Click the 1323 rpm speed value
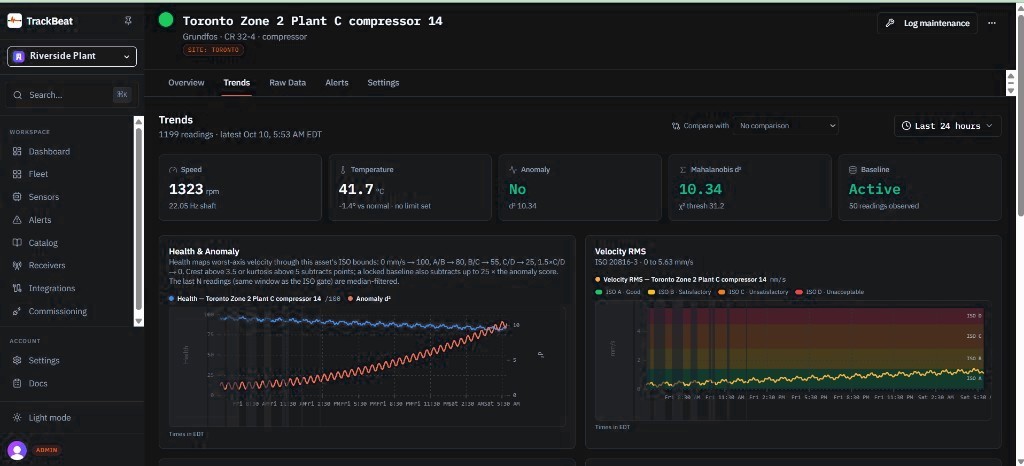Image resolution: width=1024 pixels, height=466 pixels. click(x=194, y=190)
